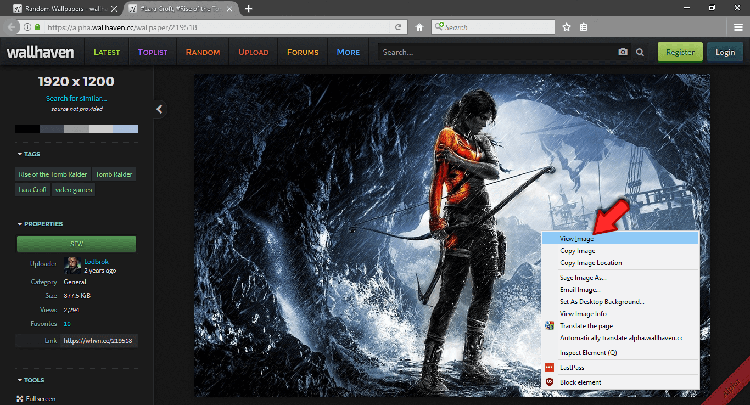
Task: Choose Automatically translate alpha.wallhaven.cc
Action: click(620, 338)
